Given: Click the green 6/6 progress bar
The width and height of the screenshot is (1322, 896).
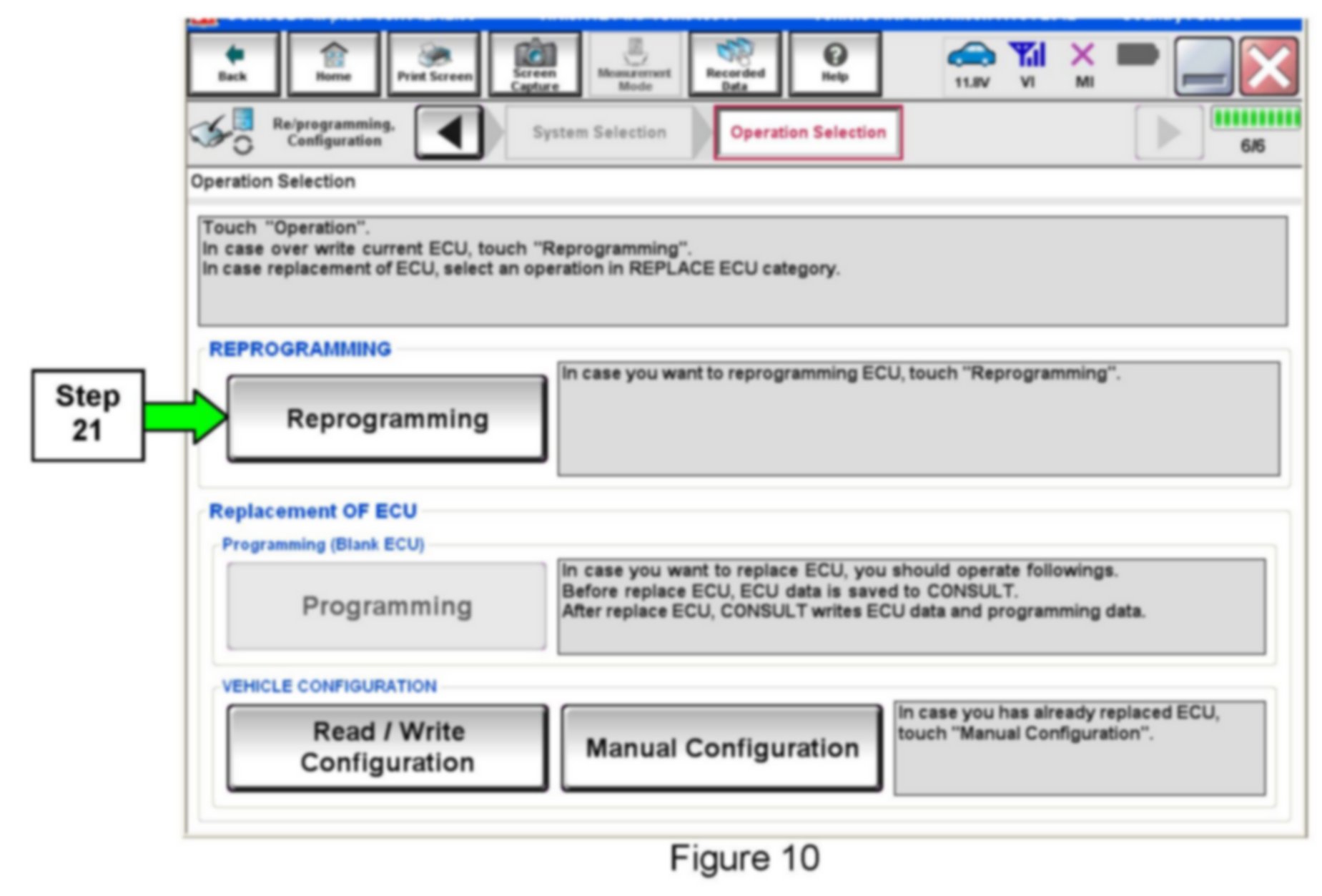Looking at the screenshot, I should 1255,119.
